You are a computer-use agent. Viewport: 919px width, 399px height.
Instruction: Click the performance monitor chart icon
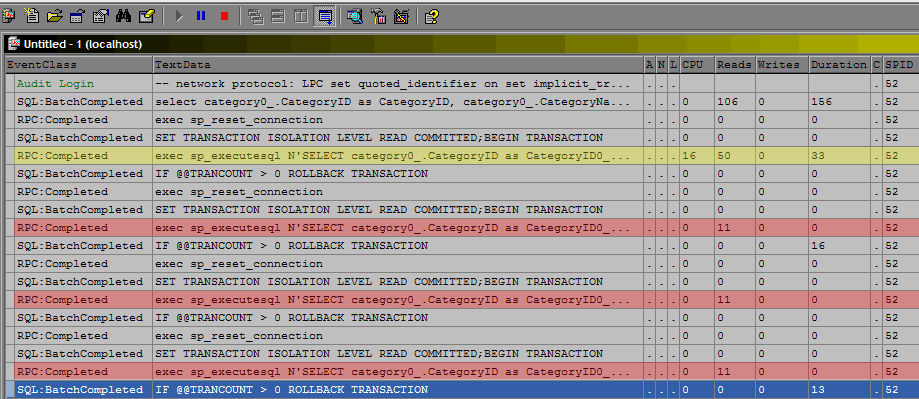click(x=401, y=16)
